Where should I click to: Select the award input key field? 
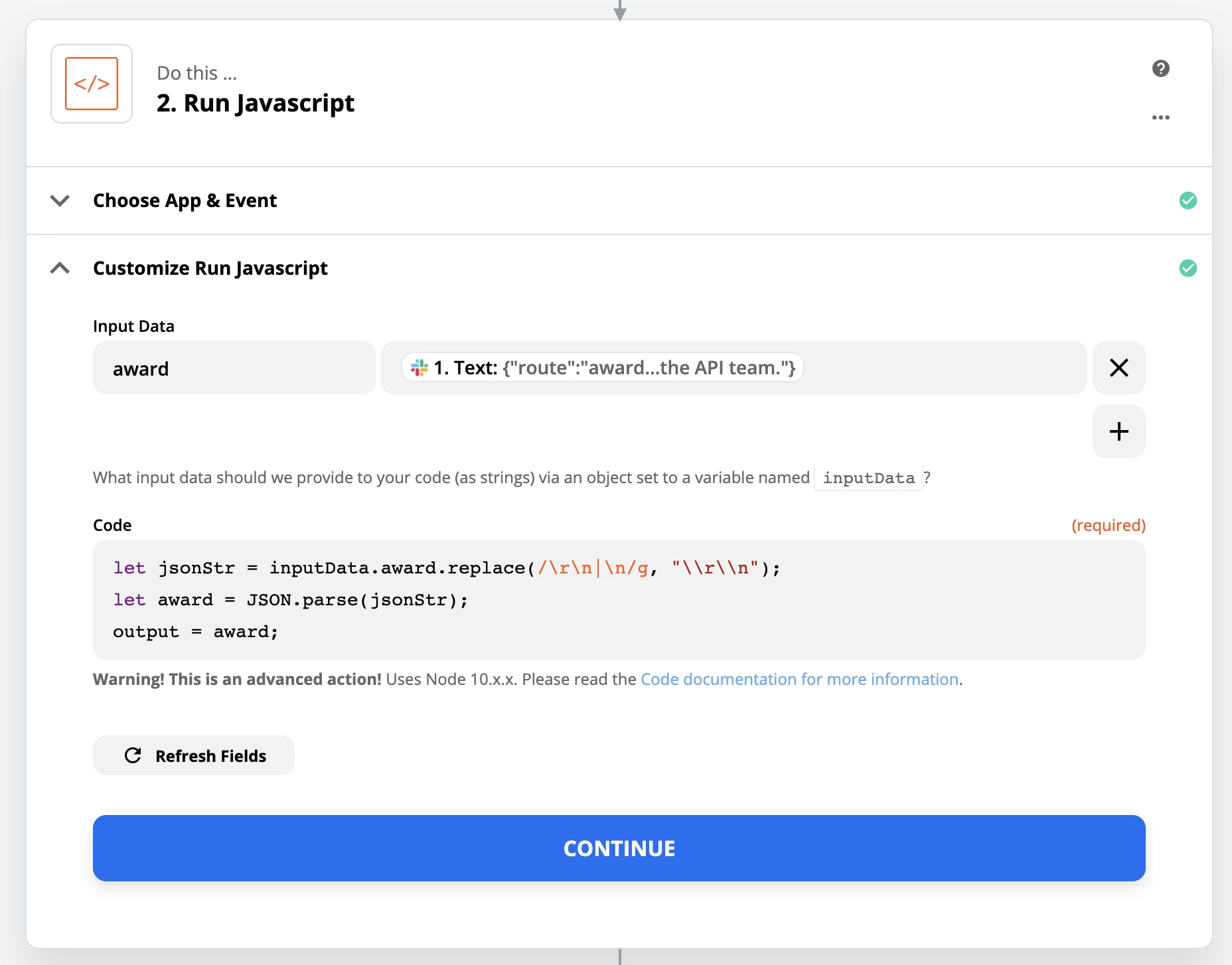[233, 368]
